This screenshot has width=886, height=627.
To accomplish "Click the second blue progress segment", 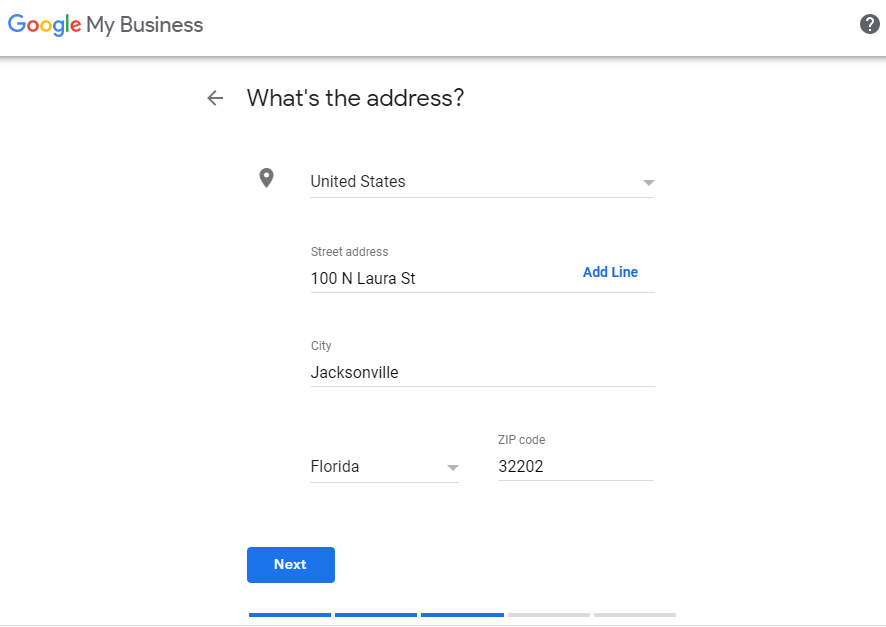I will [x=376, y=615].
